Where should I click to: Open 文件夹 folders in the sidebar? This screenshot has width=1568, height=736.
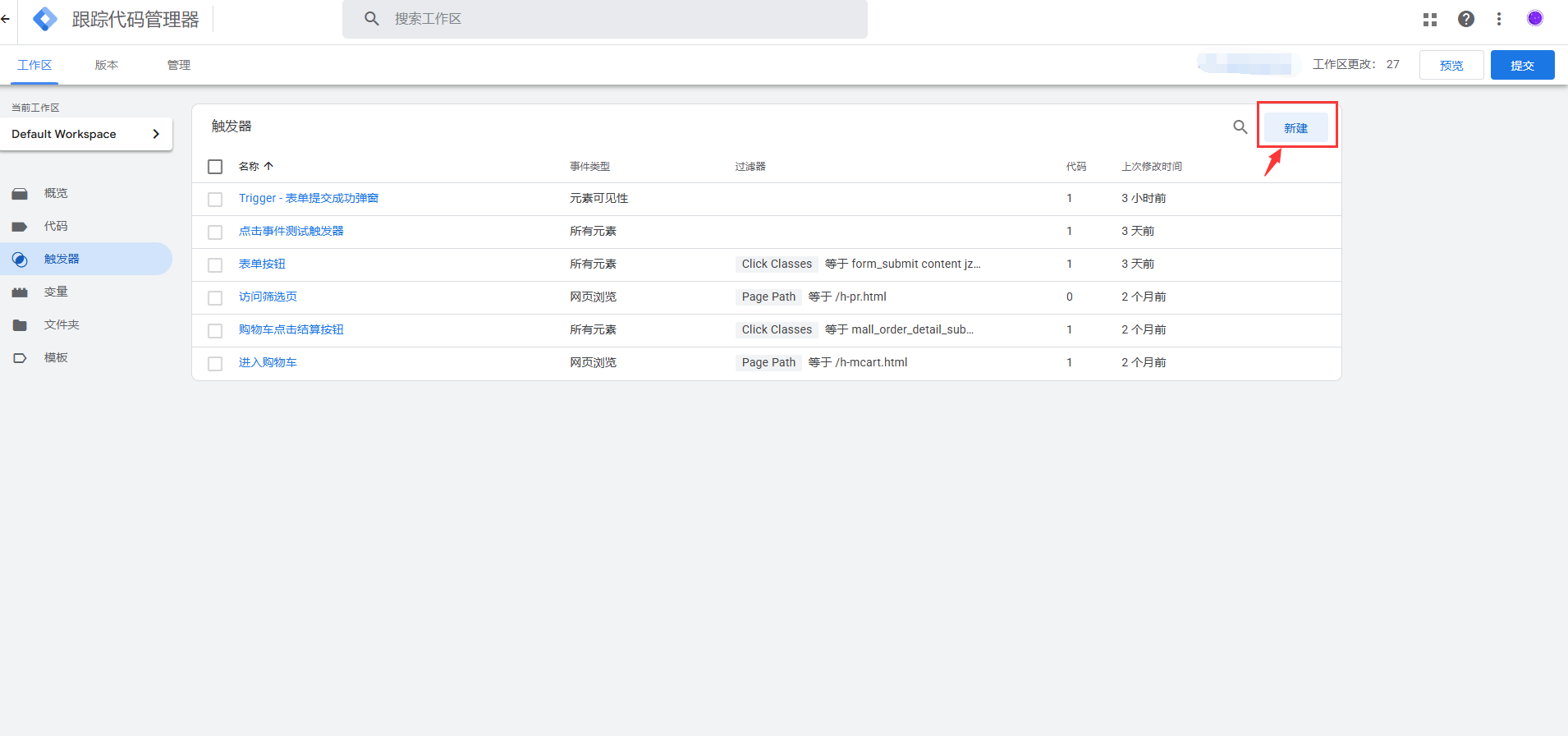(62, 324)
